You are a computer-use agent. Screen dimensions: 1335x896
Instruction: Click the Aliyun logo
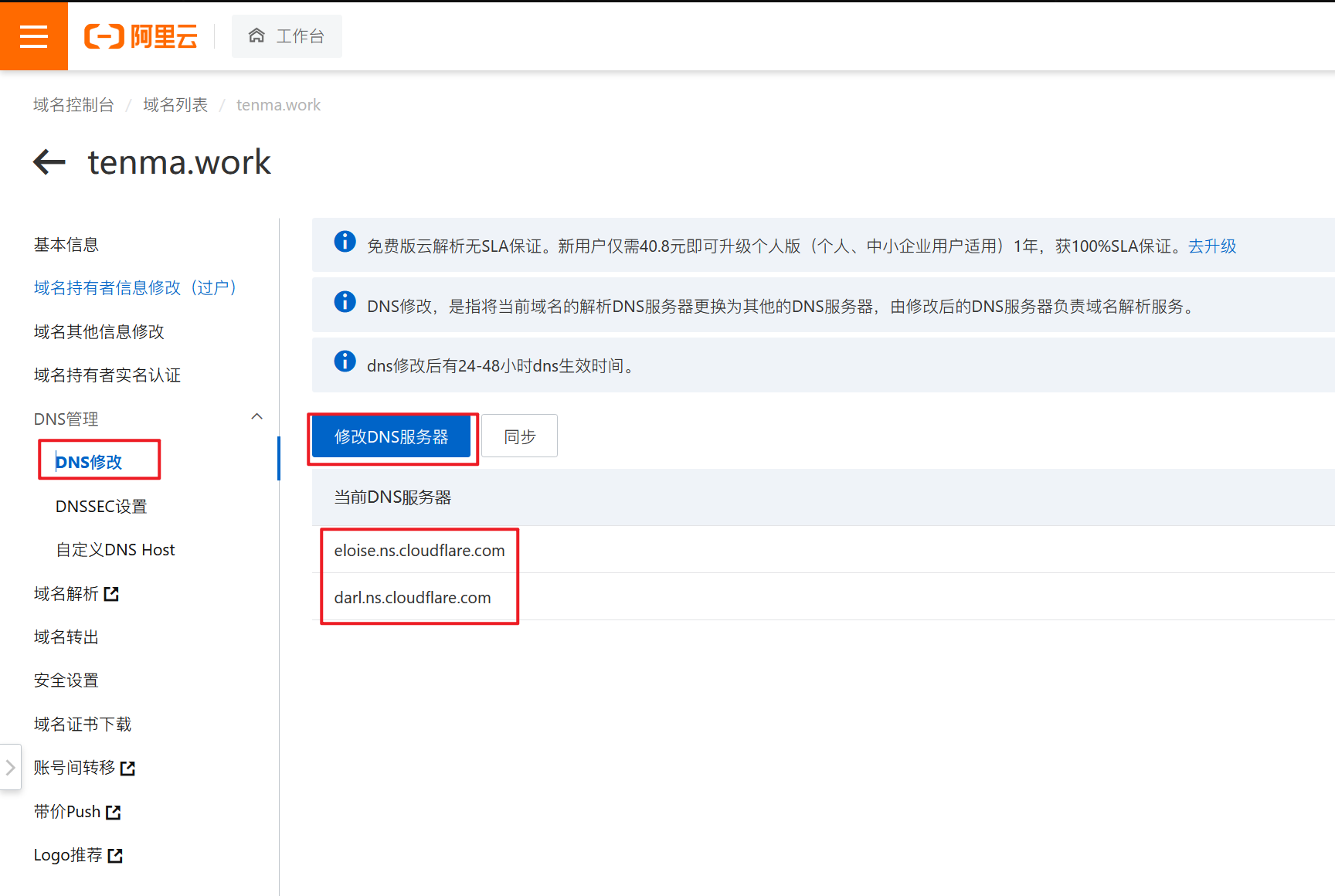141,36
